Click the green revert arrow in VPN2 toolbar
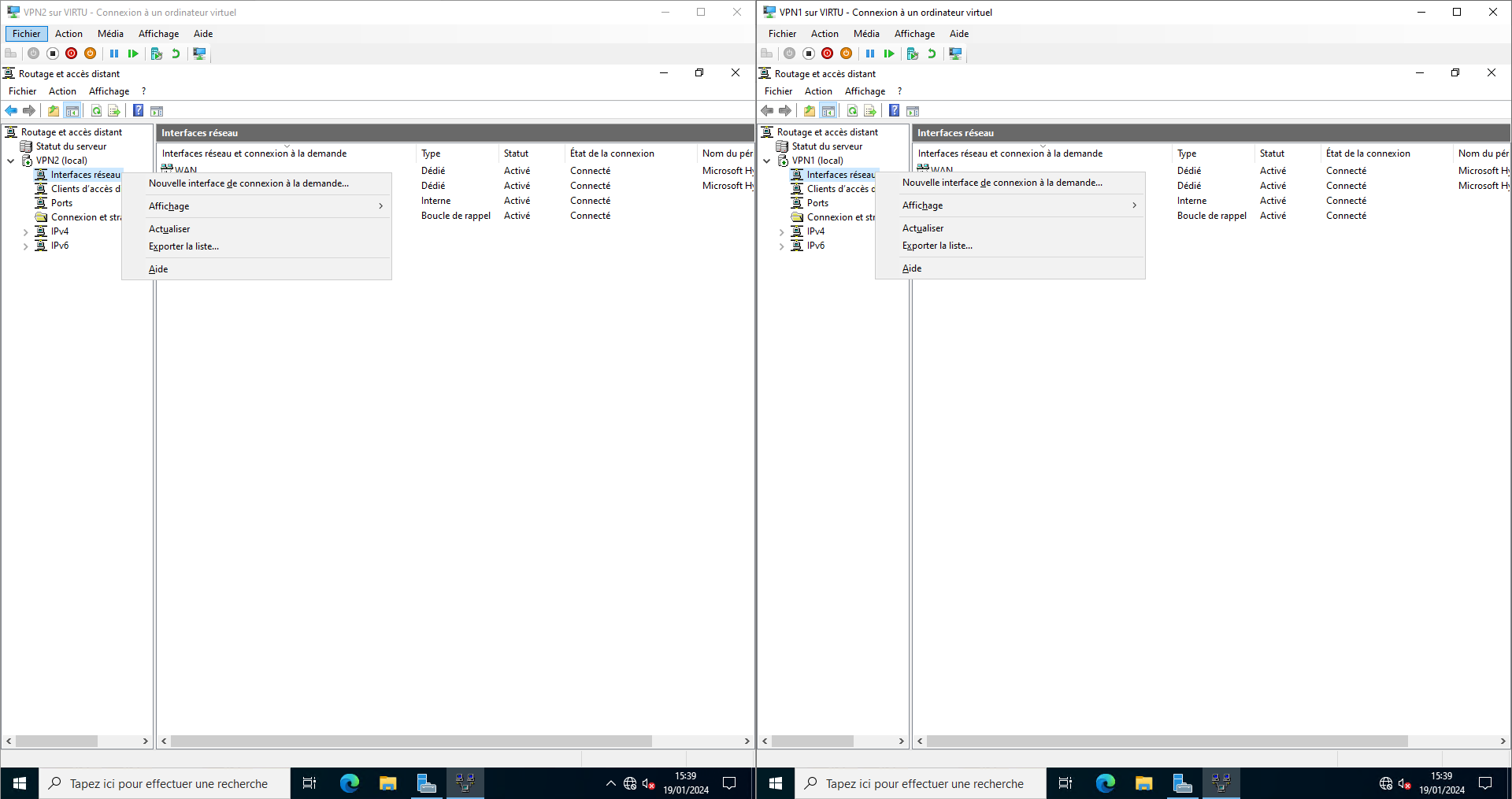1512x799 pixels. pos(176,54)
